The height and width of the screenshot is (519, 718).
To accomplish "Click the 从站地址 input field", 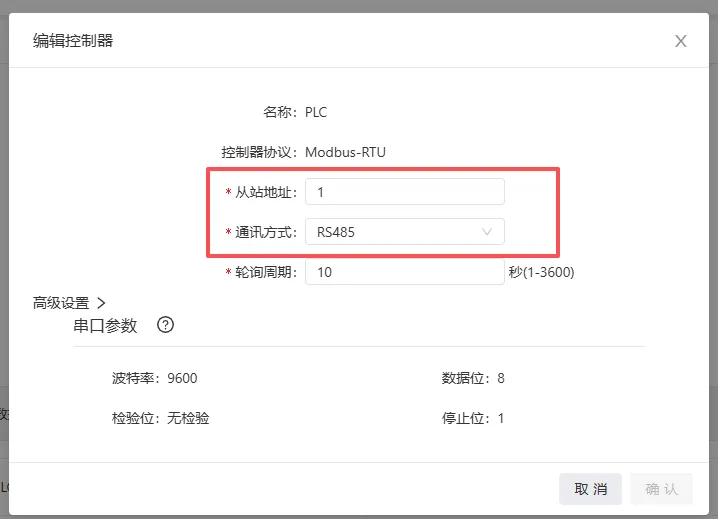I will [x=405, y=192].
